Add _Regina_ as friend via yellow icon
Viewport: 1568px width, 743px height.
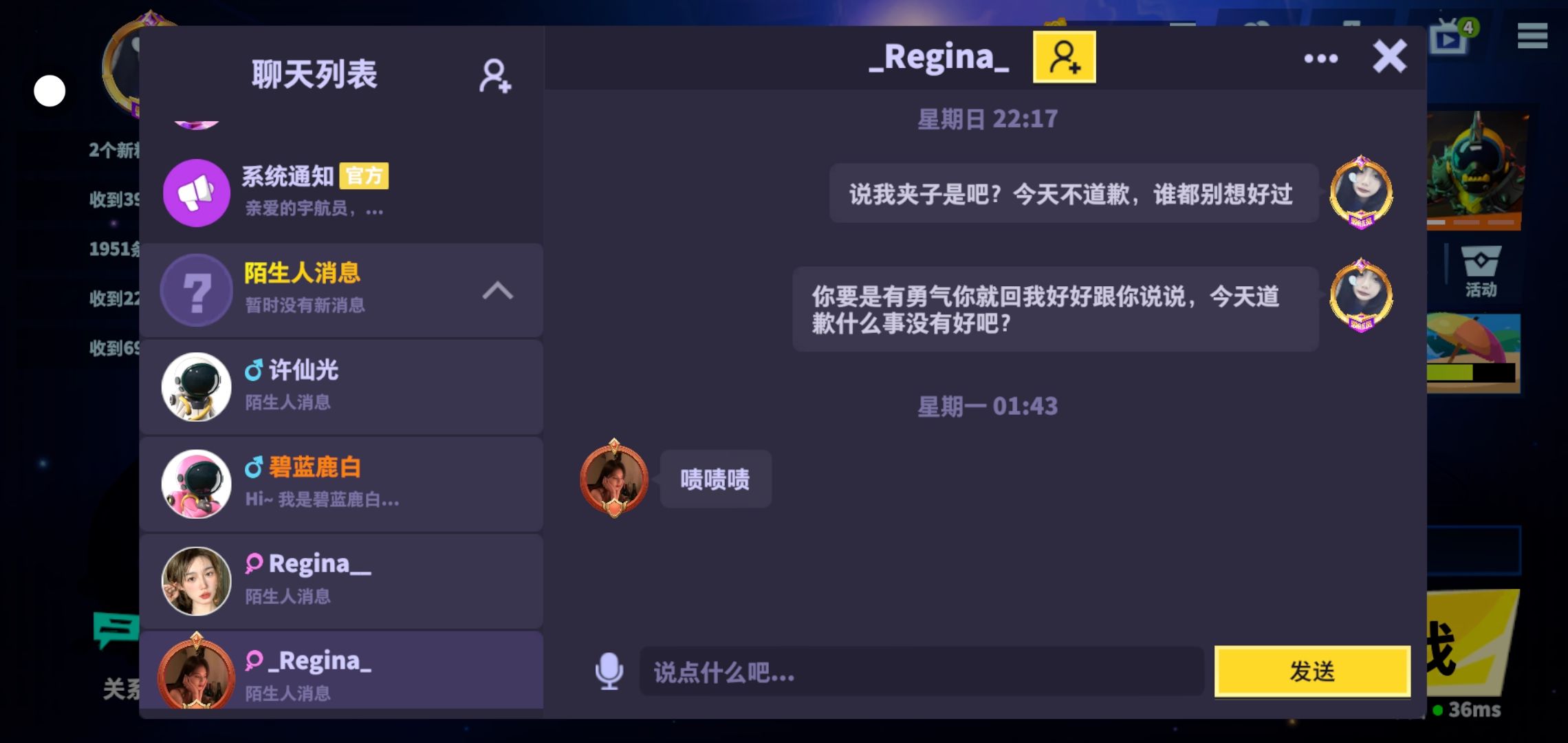[x=1064, y=57]
